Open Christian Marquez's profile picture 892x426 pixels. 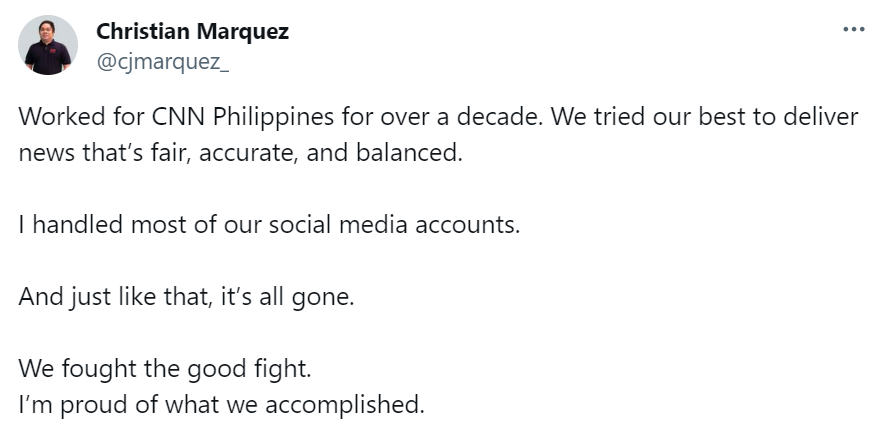pos(48,45)
